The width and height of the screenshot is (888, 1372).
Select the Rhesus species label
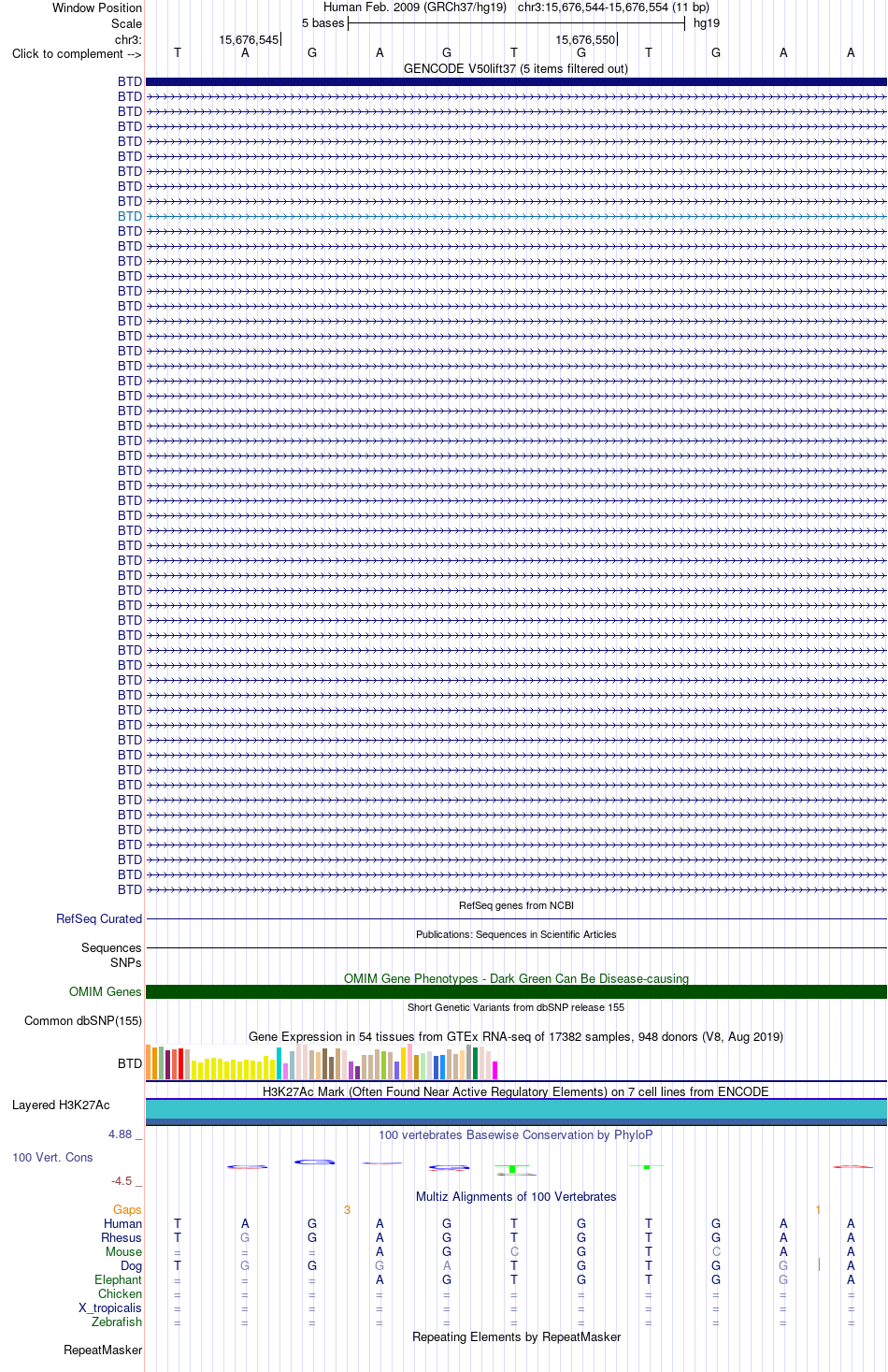[122, 1237]
